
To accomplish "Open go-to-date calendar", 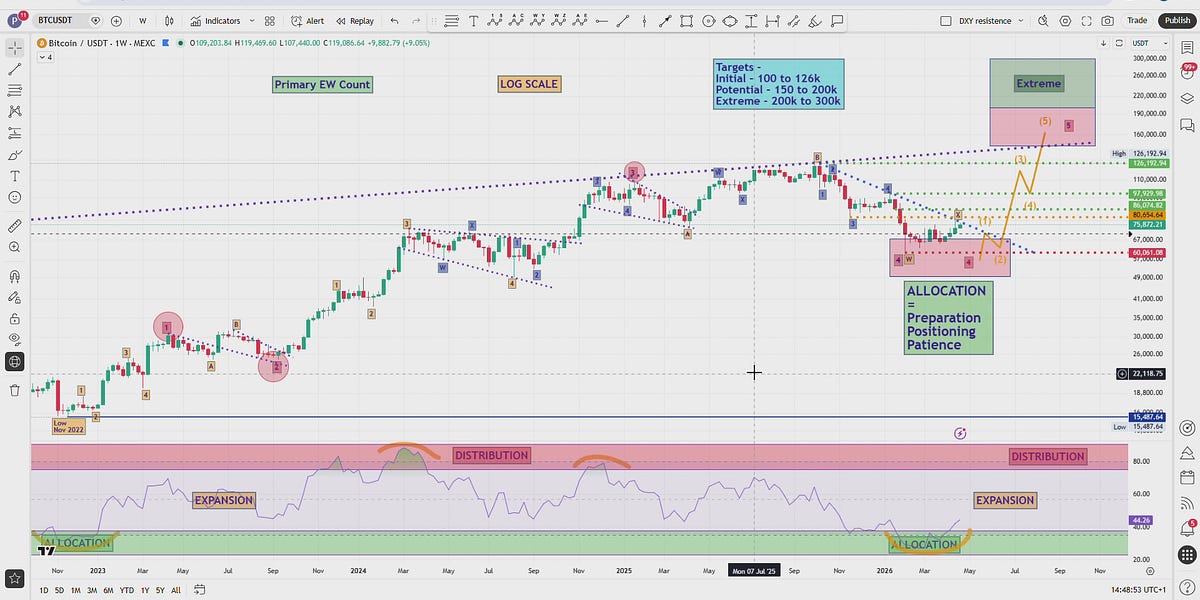I will click(201, 590).
